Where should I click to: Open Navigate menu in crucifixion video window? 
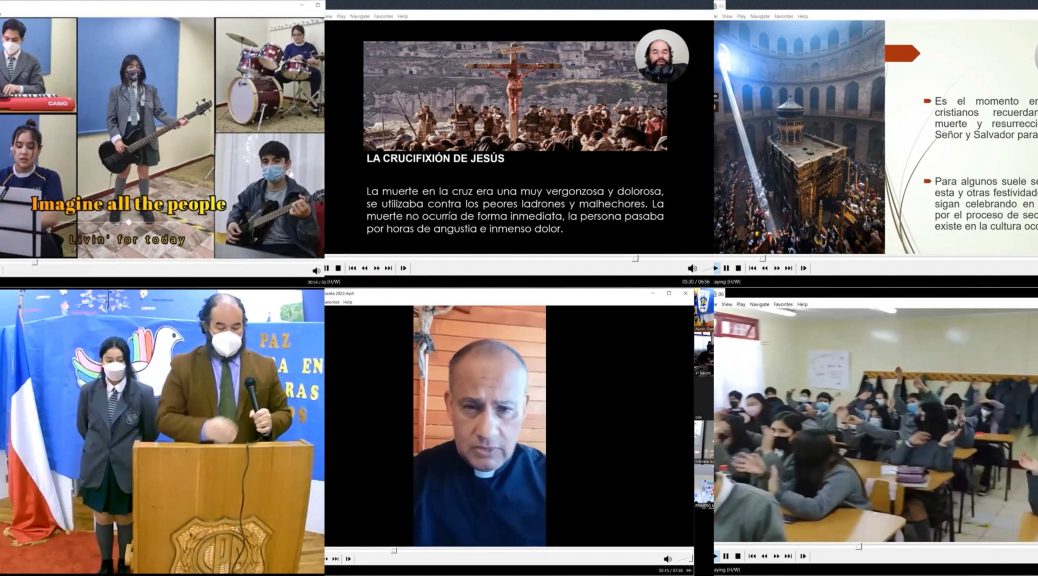(x=360, y=16)
